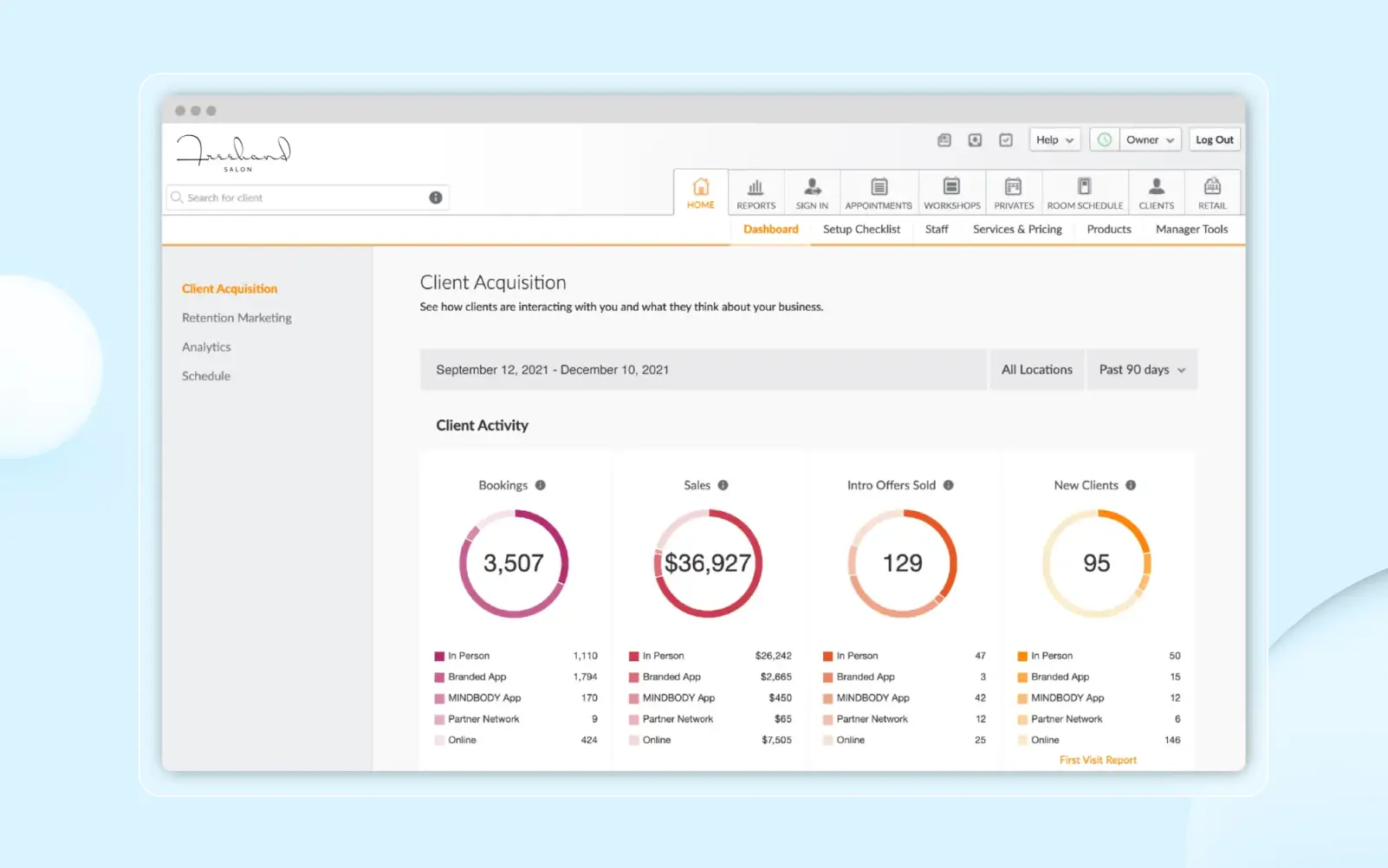The width and height of the screenshot is (1388, 868).
Task: Open the First Visit Report link
Action: pyautogui.click(x=1098, y=760)
